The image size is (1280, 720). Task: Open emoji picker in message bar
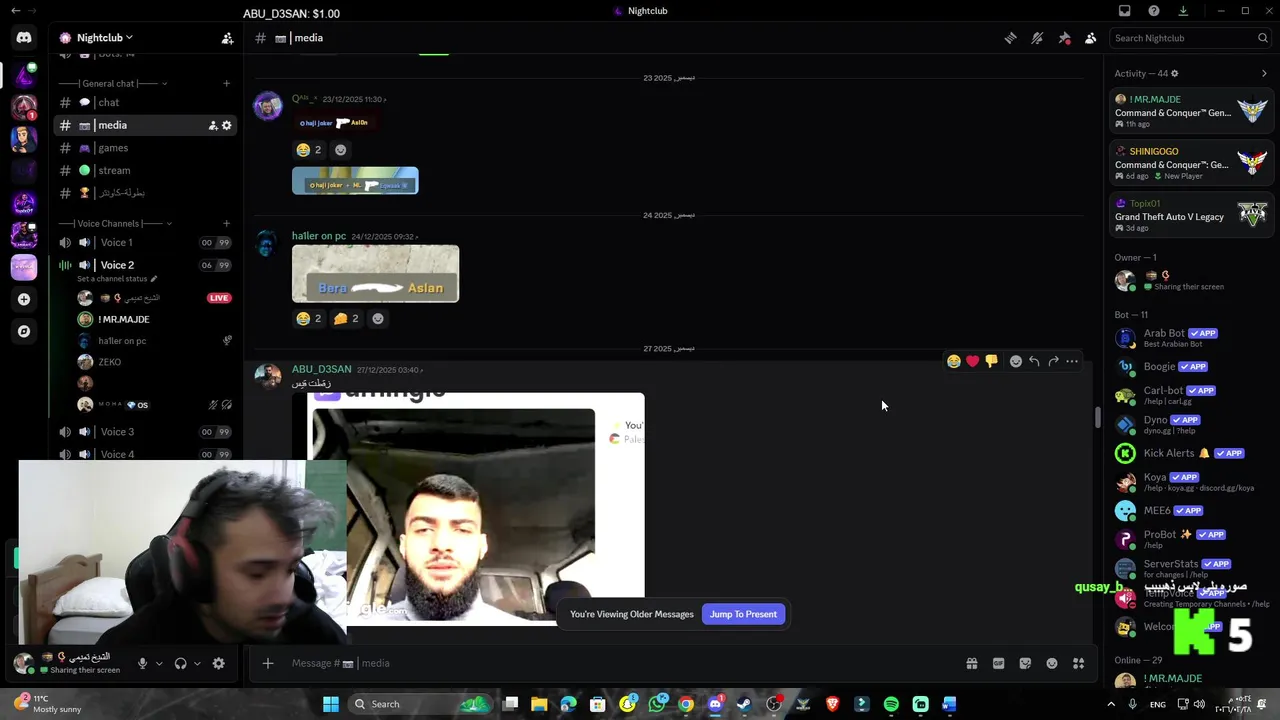(1051, 663)
